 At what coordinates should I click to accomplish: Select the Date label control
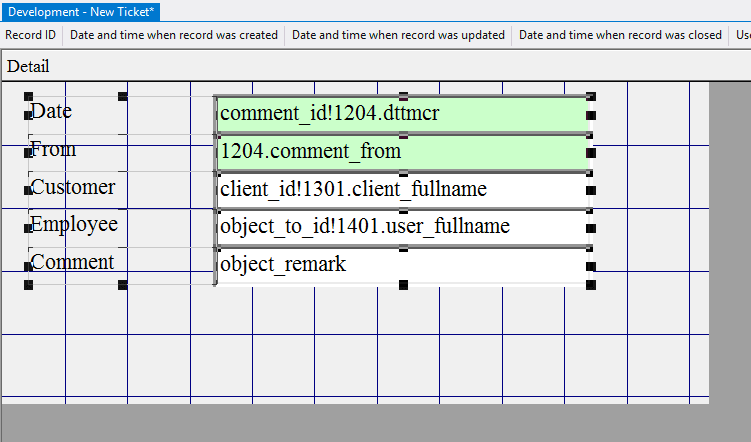point(52,111)
